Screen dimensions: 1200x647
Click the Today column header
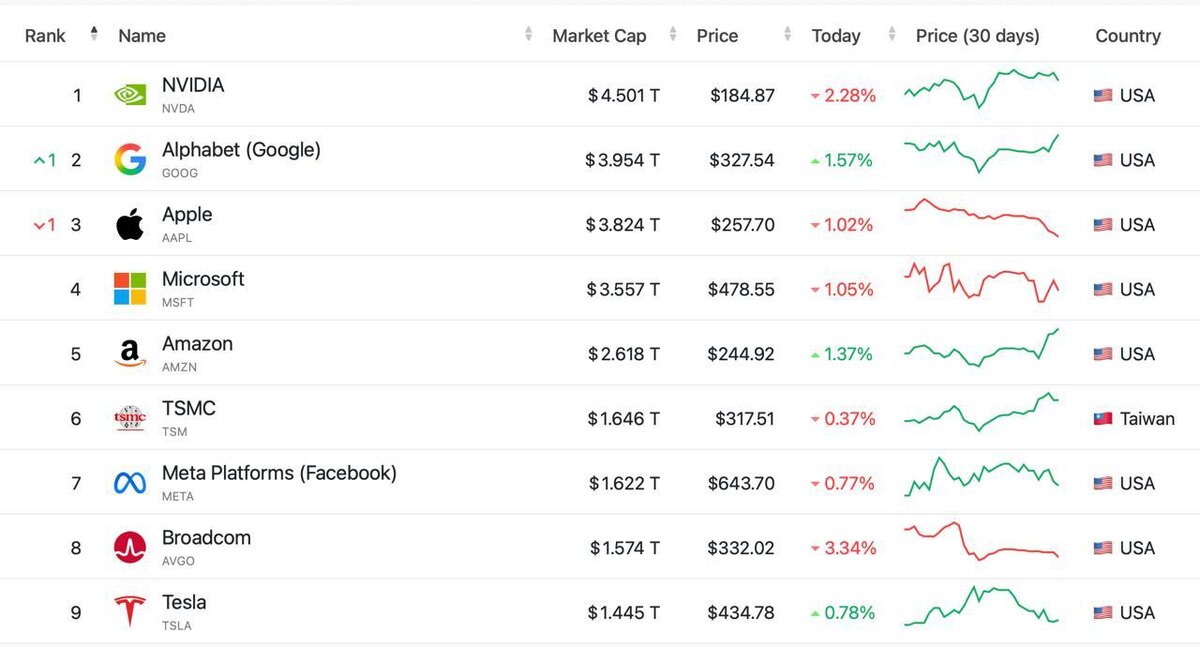[836, 36]
